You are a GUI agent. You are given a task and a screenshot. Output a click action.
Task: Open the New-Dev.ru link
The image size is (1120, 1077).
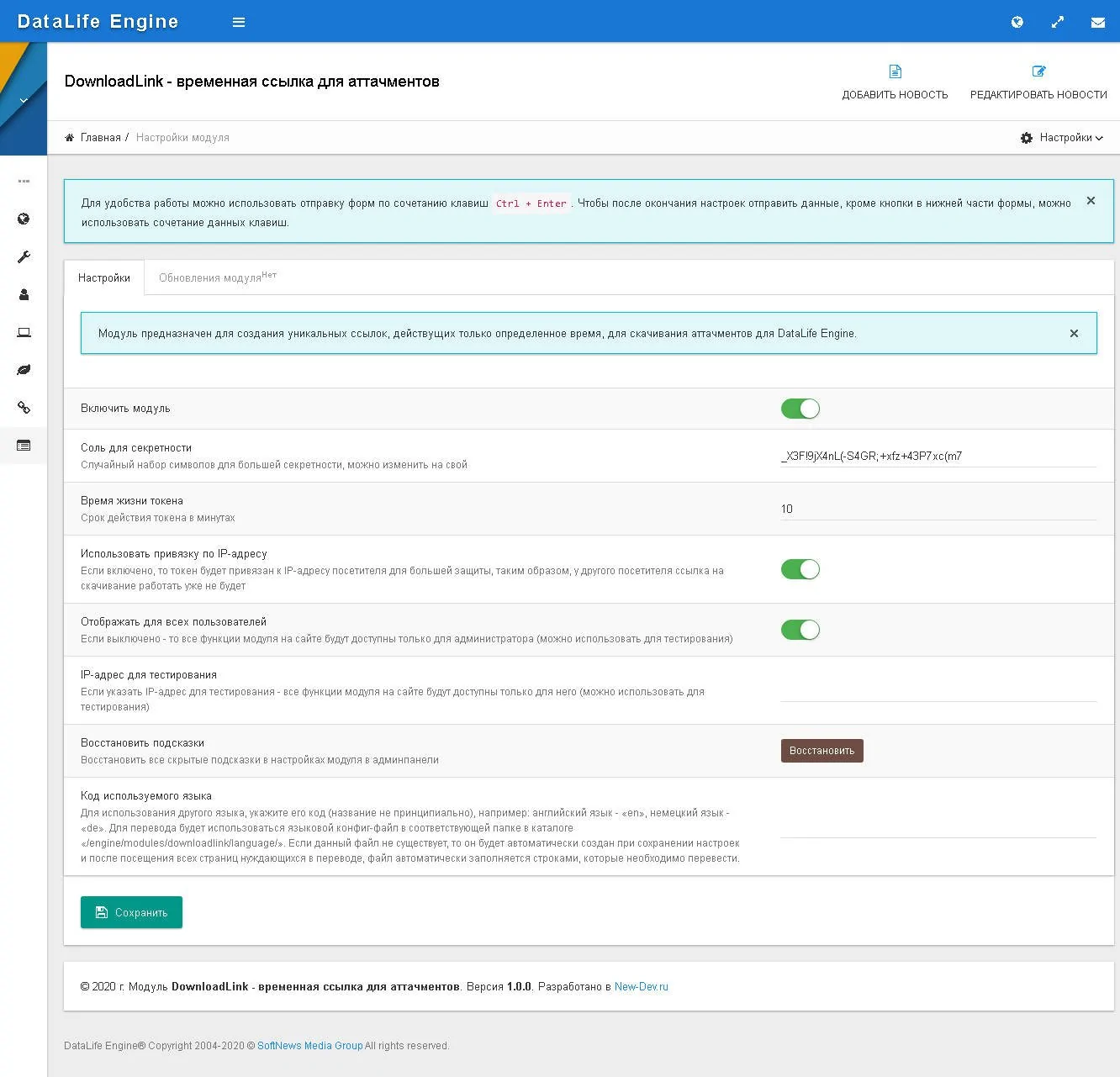[x=642, y=986]
